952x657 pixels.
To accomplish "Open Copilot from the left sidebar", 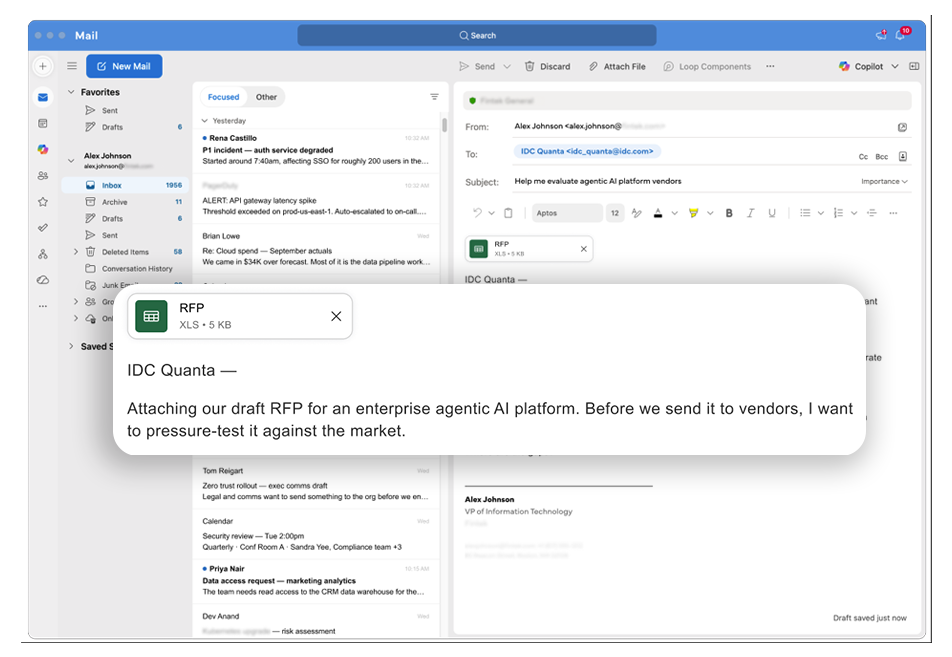I will [43, 149].
